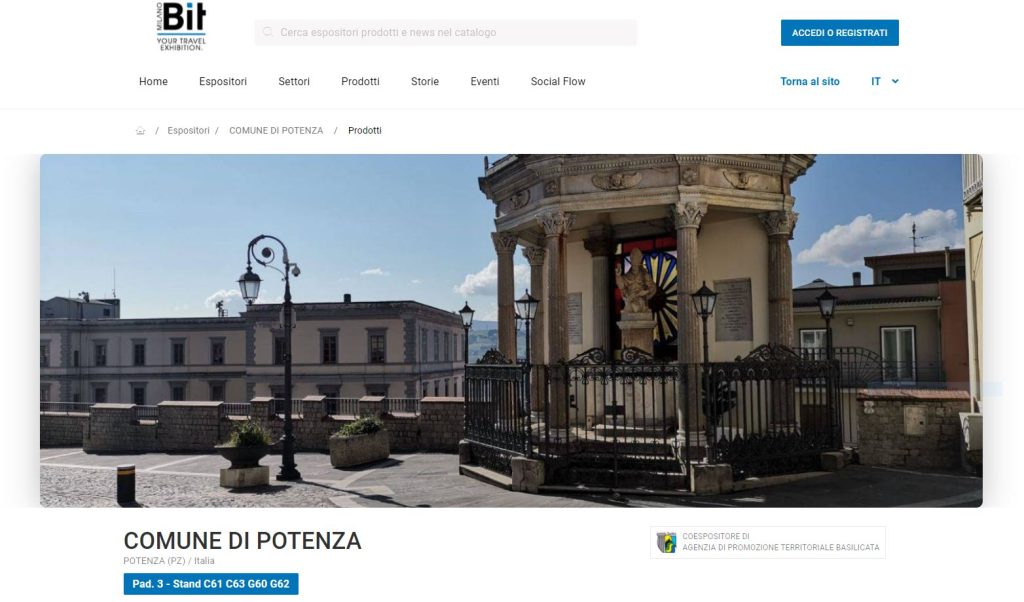The image size is (1024, 602).
Task: Open the Prodotti navigation item
Action: [x=360, y=82]
